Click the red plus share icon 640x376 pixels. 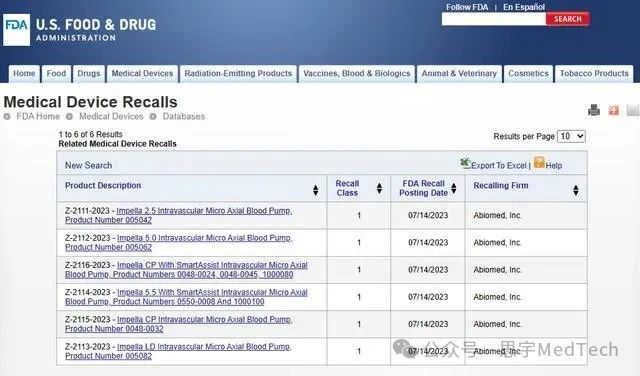613,110
